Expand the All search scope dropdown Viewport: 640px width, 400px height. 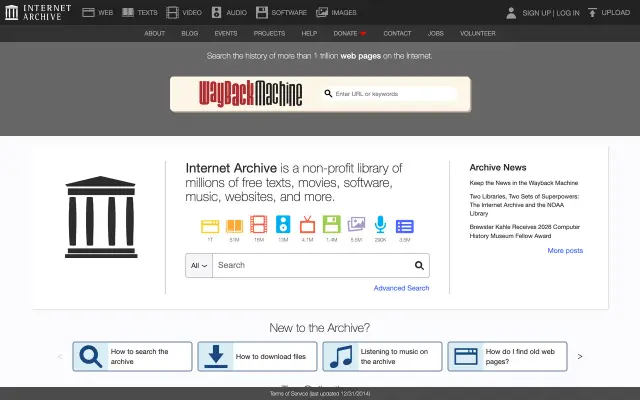[199, 266]
